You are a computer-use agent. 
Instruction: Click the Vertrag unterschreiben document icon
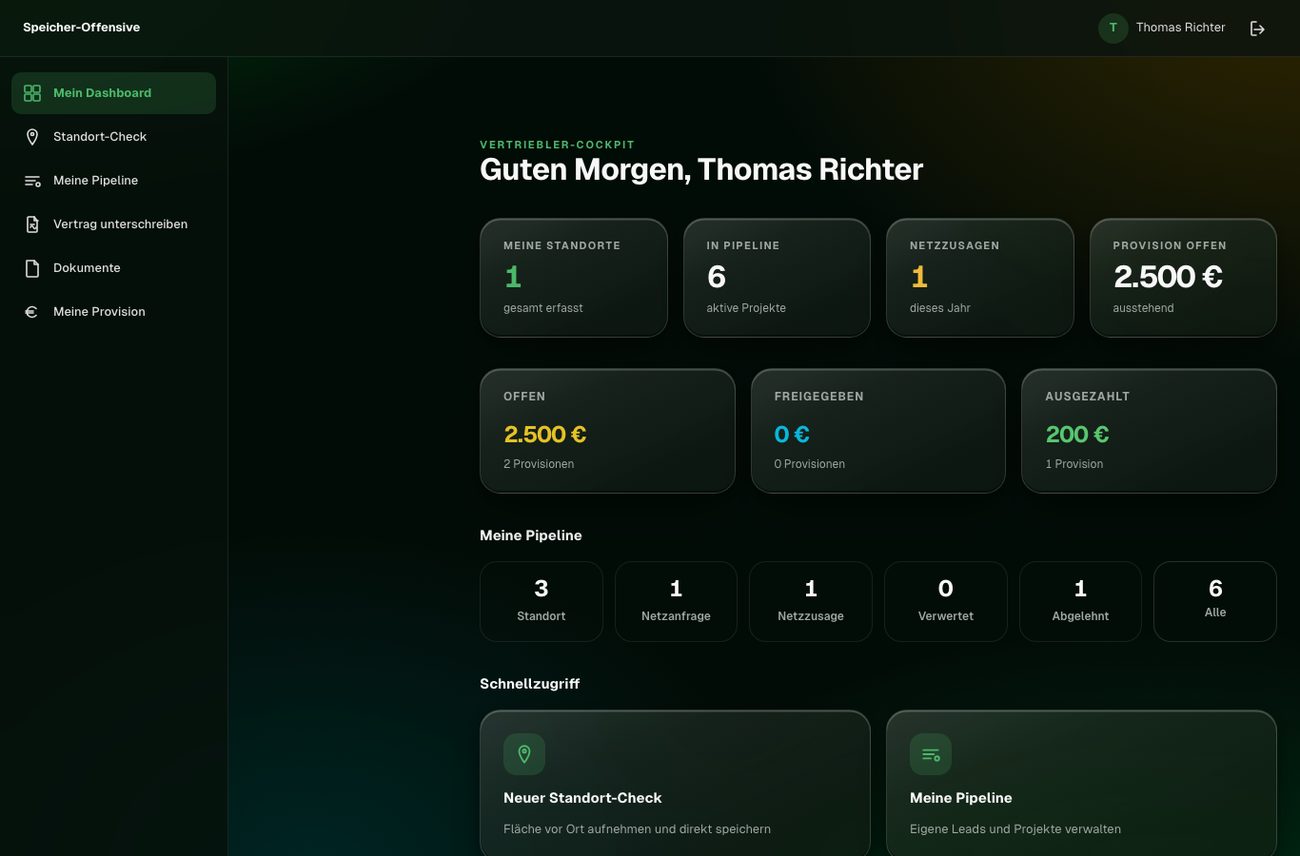click(x=32, y=225)
